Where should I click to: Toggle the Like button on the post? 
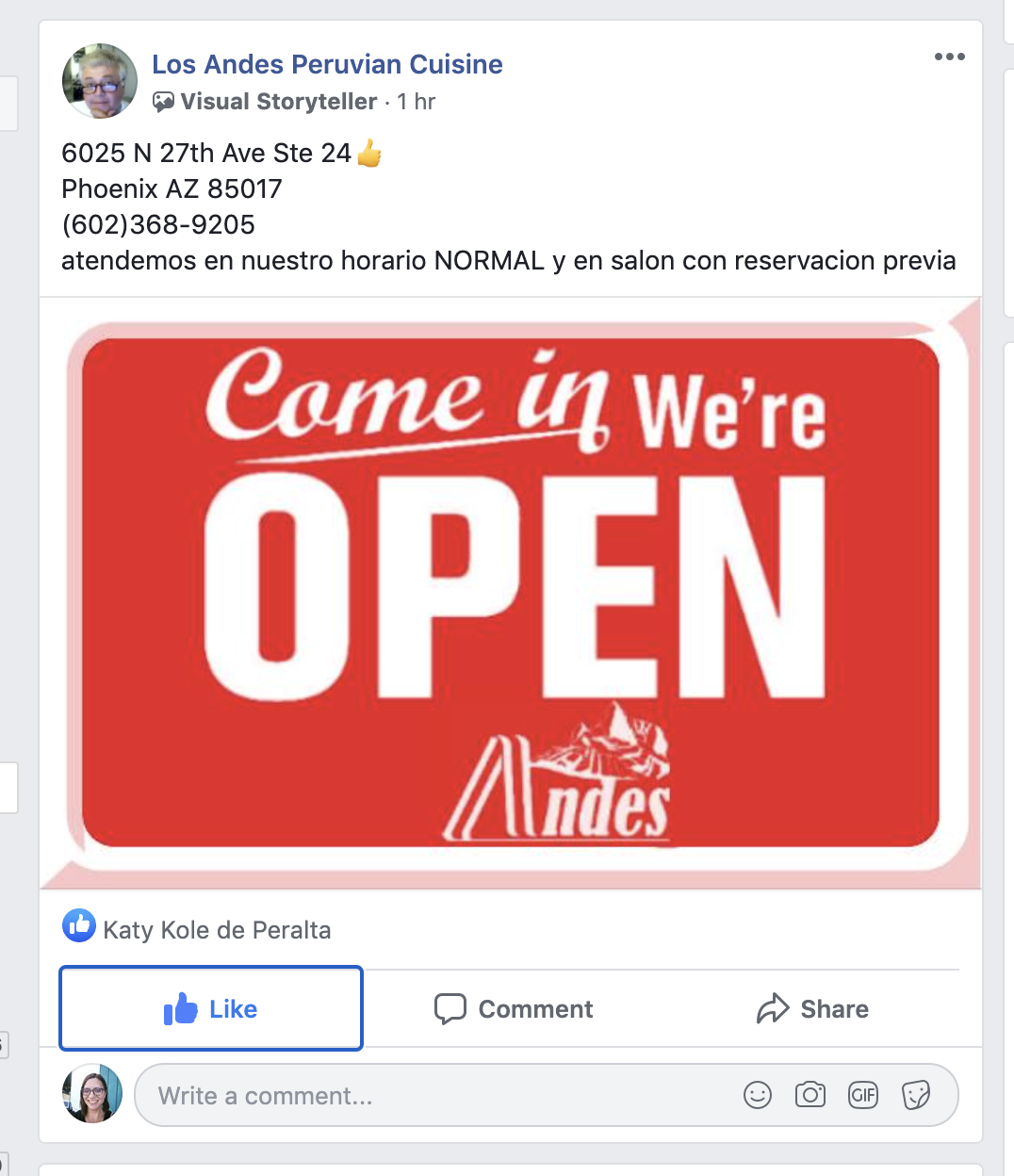point(211,1008)
